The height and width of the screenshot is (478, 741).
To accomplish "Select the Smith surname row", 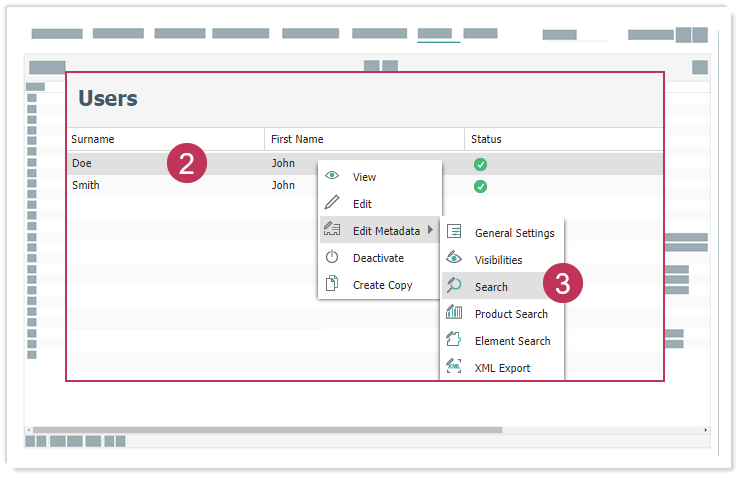I will pyautogui.click(x=86, y=185).
